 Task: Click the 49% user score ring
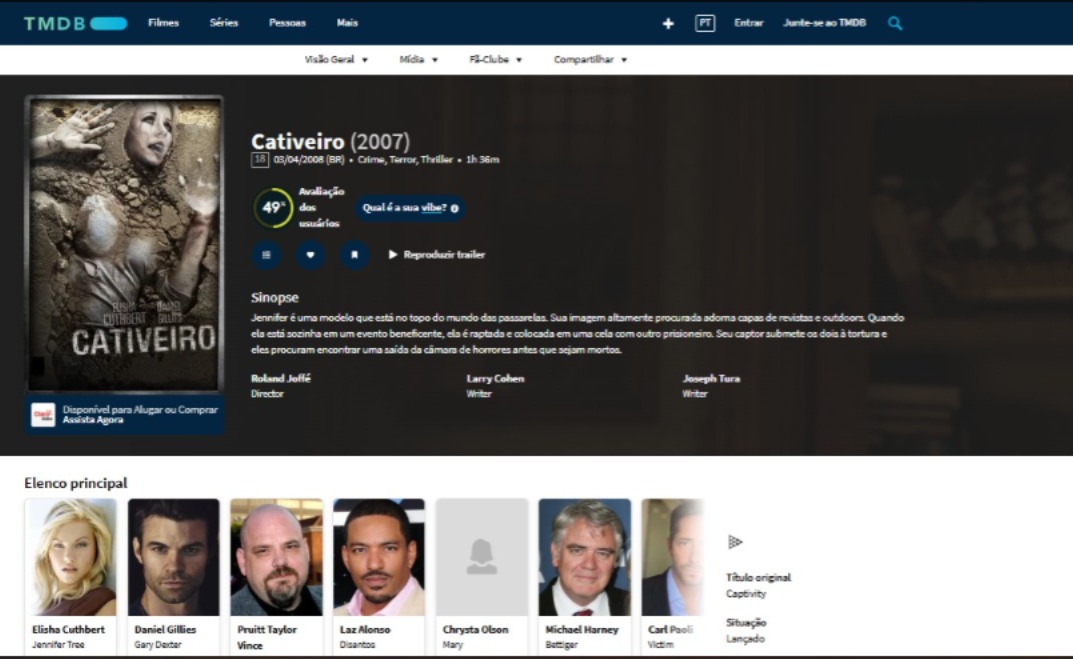272,208
